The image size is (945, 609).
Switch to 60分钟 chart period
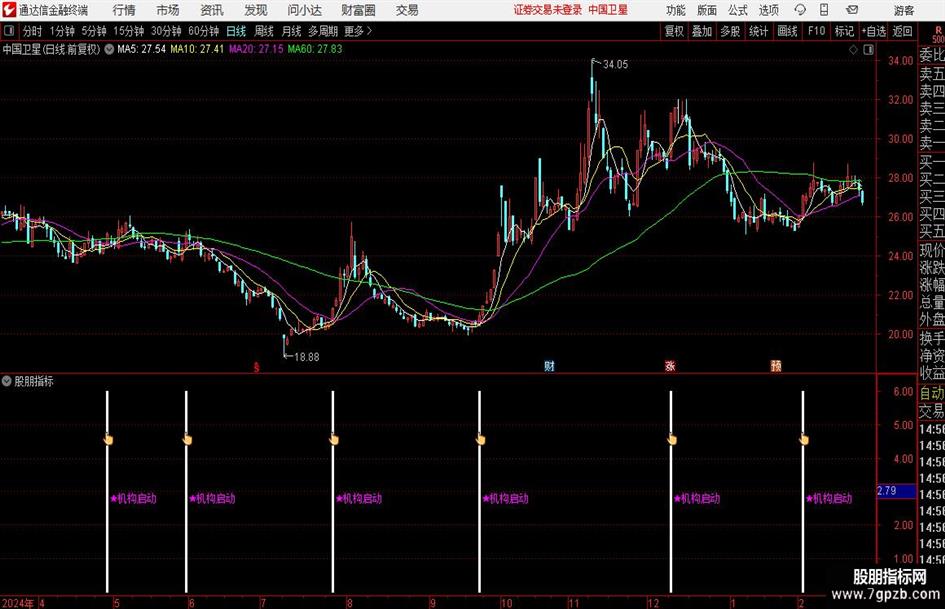[203, 31]
